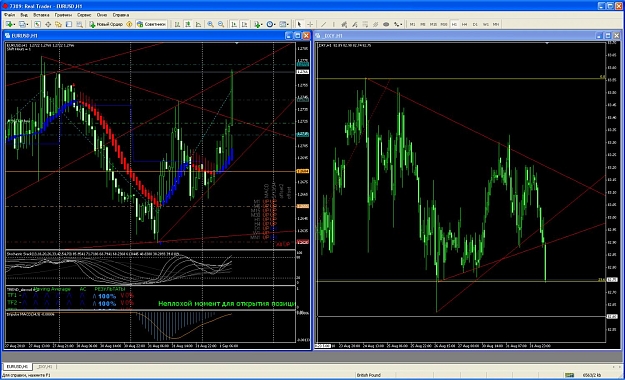Launch the MetaEditor yellow icon
Screen dimensions: 625x380
[129, 24]
